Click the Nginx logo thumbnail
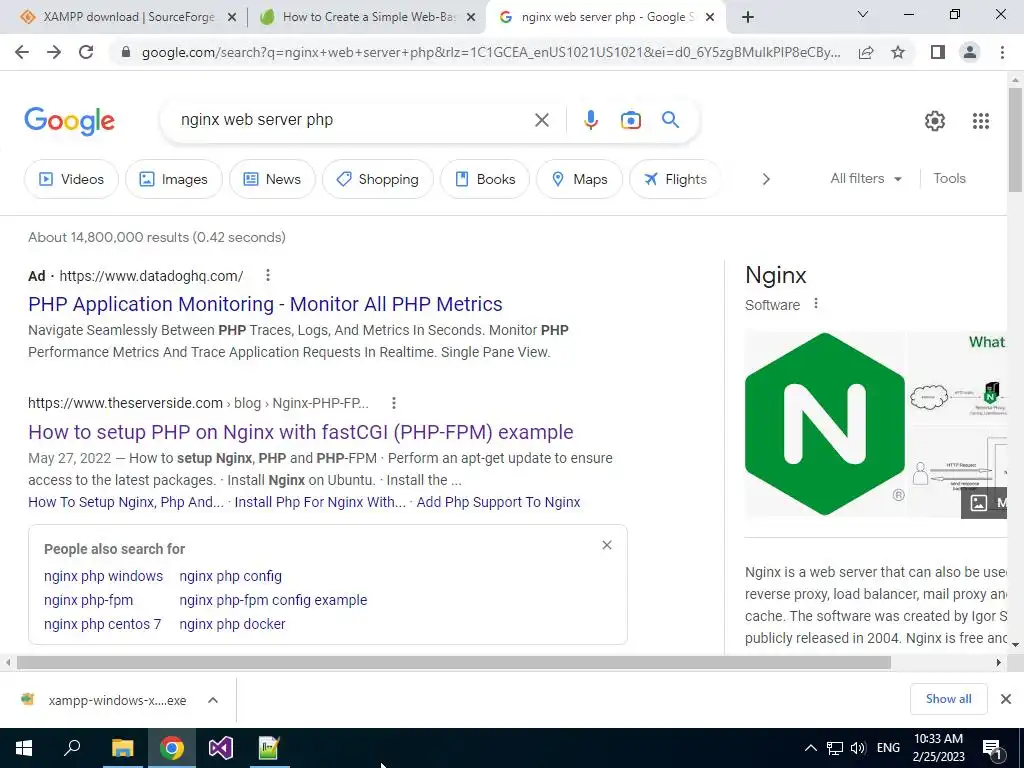1024x768 pixels. [x=824, y=424]
